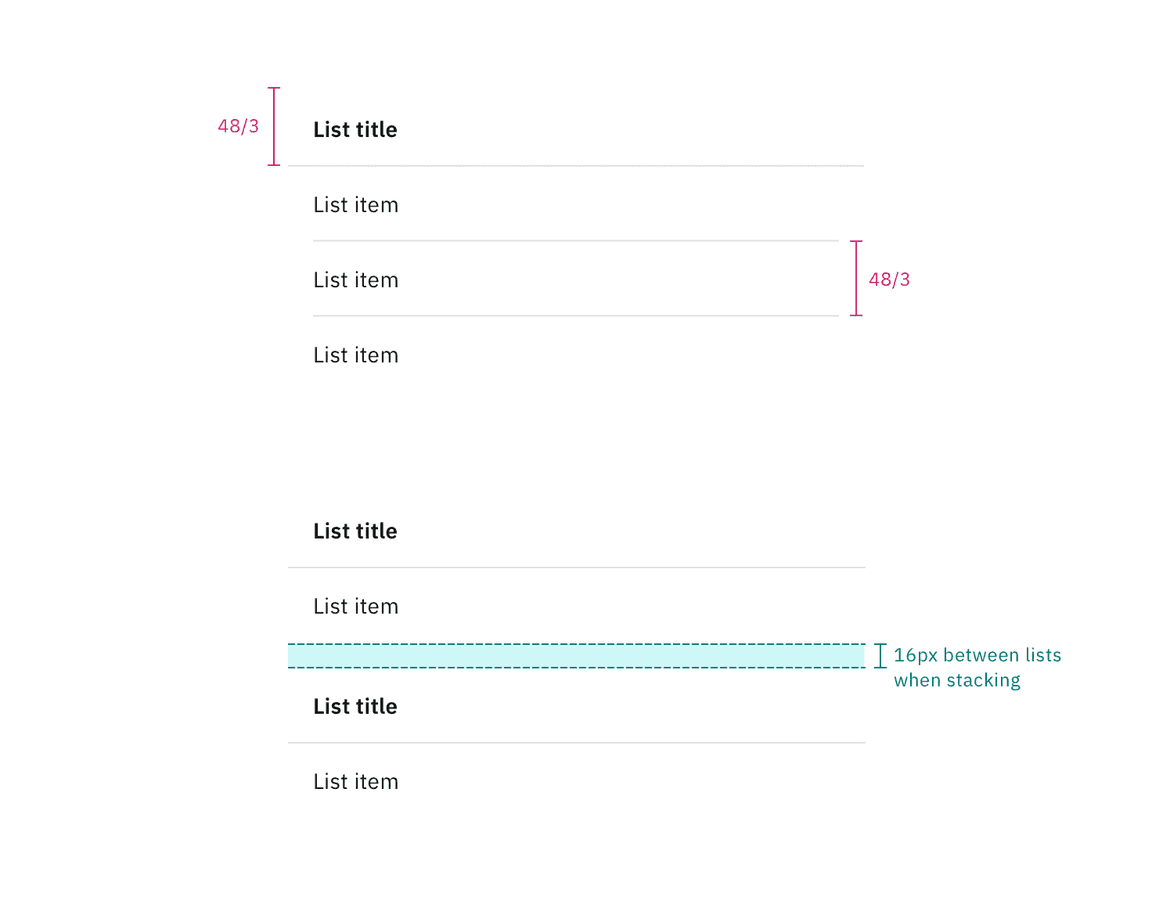Click the pink height bracket beside the top title

(x=274, y=127)
